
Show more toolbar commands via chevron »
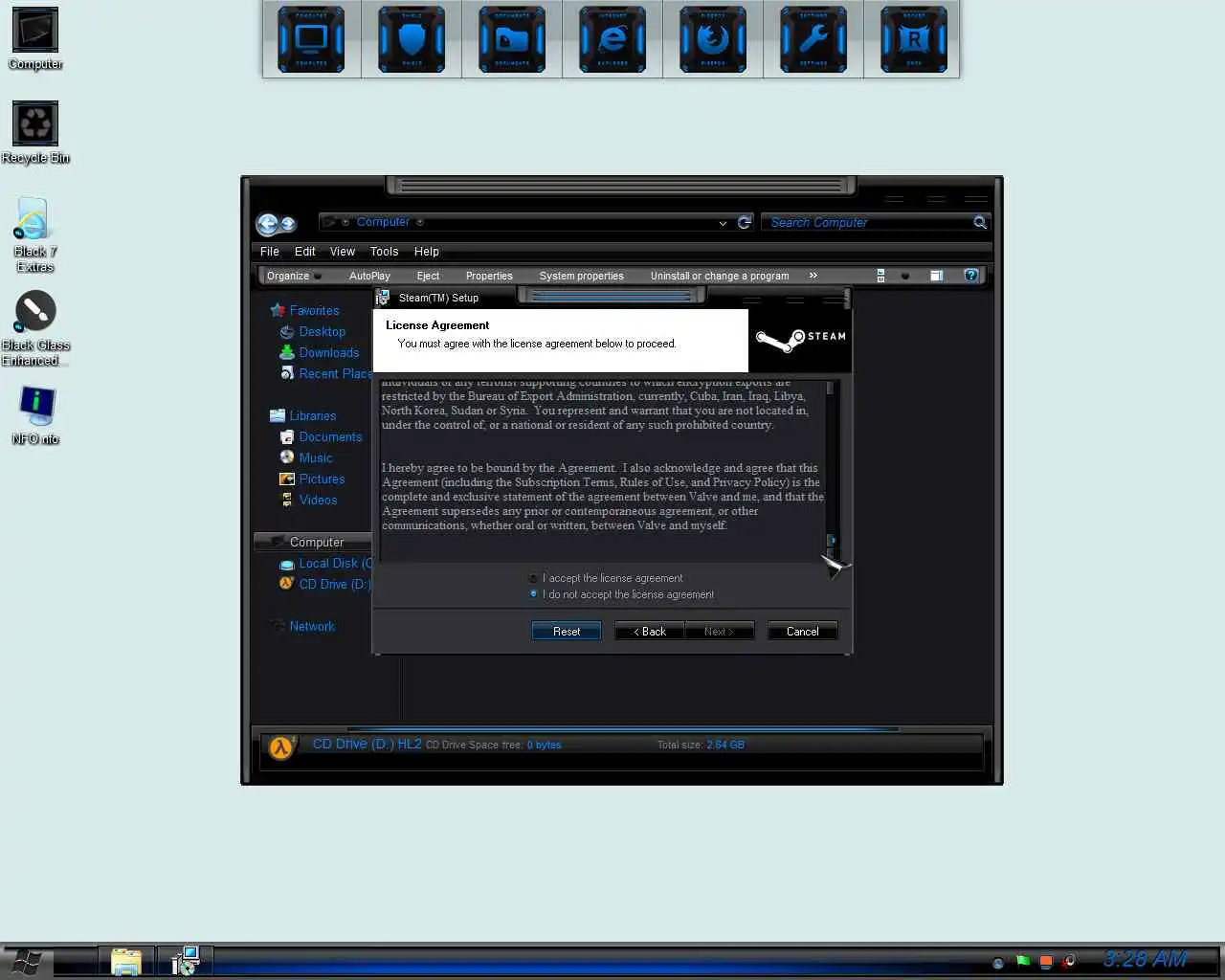click(x=813, y=276)
